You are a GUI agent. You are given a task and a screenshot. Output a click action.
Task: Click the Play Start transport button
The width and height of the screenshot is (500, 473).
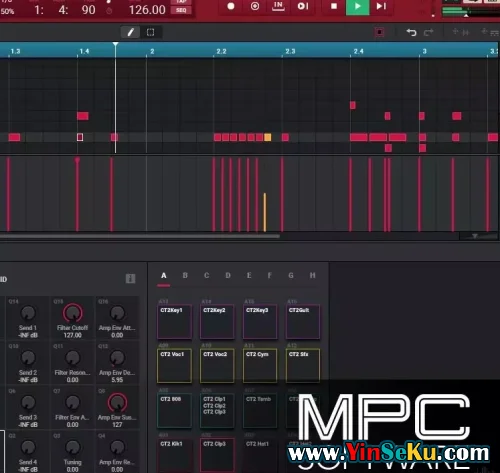[303, 6]
